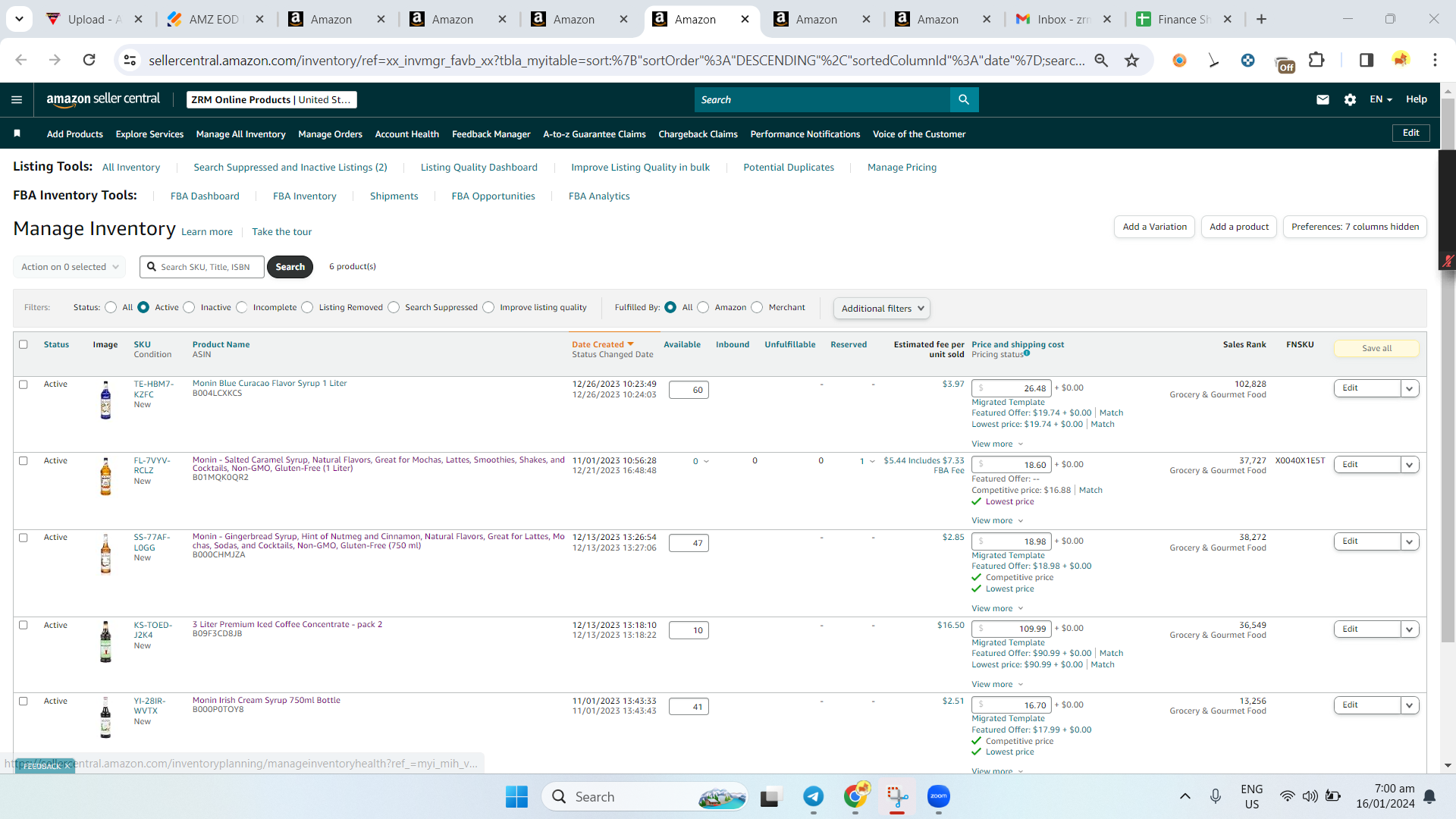This screenshot has width=1456, height=819.
Task: Select the Inactive status radio button
Action: click(x=189, y=307)
